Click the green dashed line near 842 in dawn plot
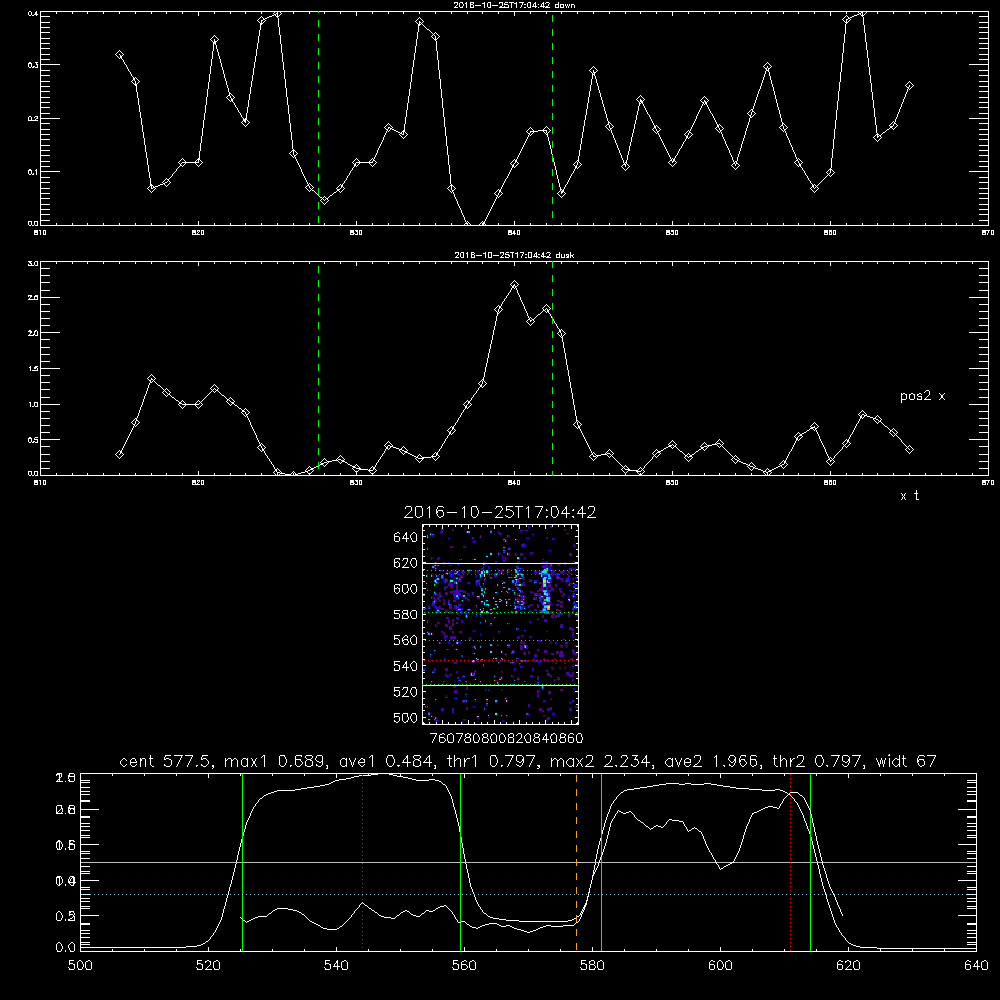Image resolution: width=1000 pixels, height=1000 pixels. (x=552, y=118)
